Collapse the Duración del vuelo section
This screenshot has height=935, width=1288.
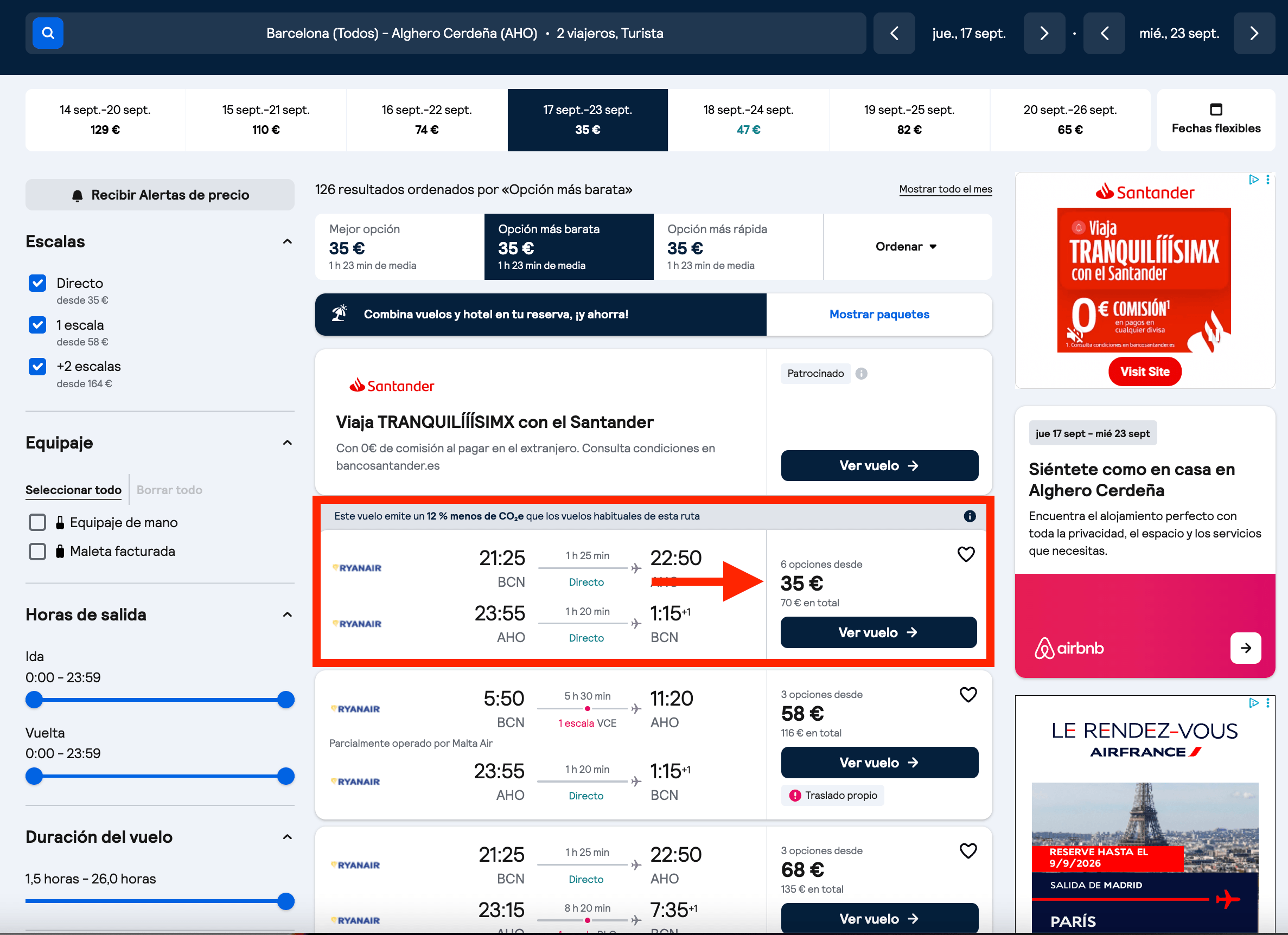(288, 837)
